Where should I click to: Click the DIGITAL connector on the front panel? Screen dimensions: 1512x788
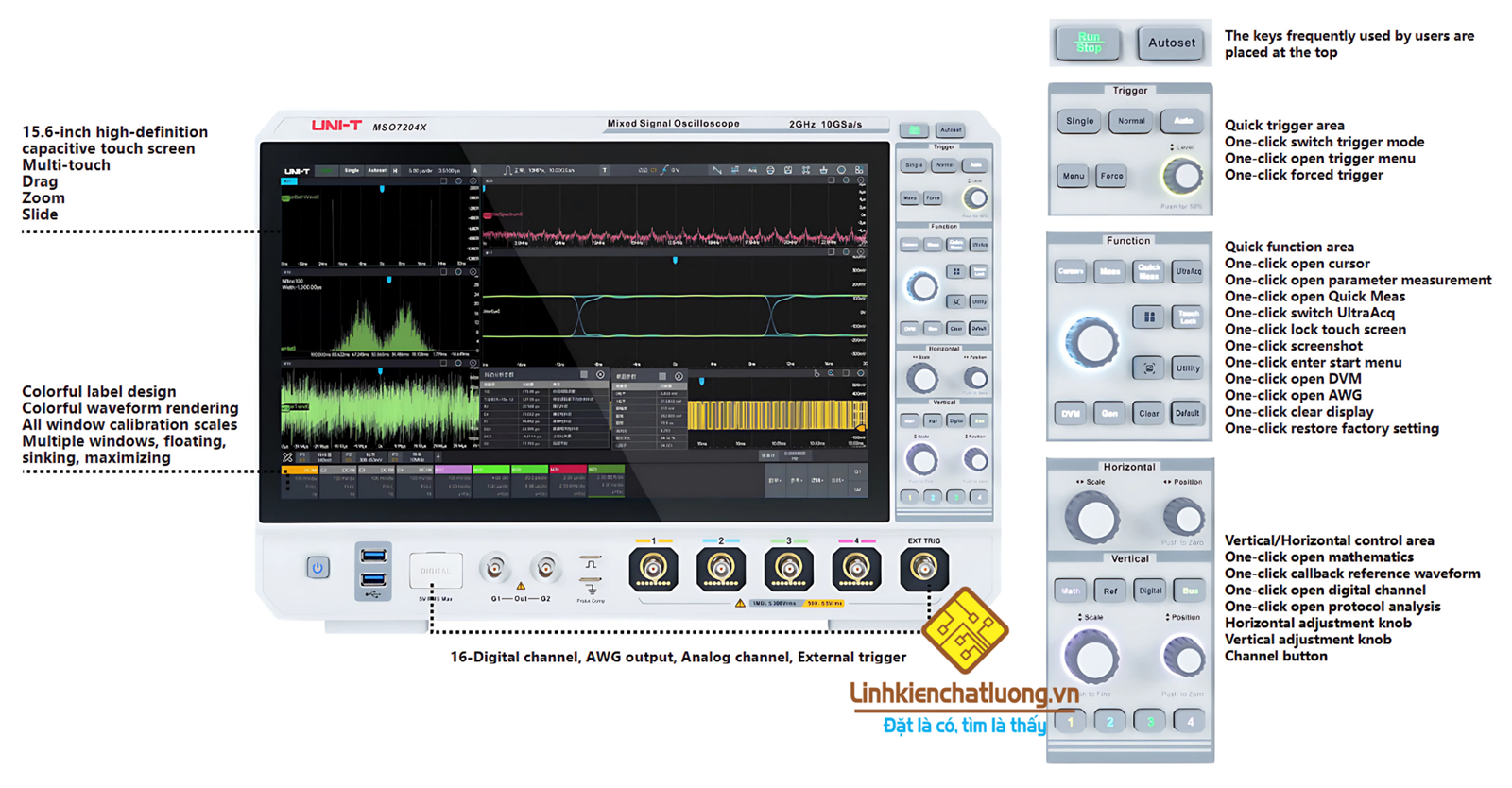(436, 571)
